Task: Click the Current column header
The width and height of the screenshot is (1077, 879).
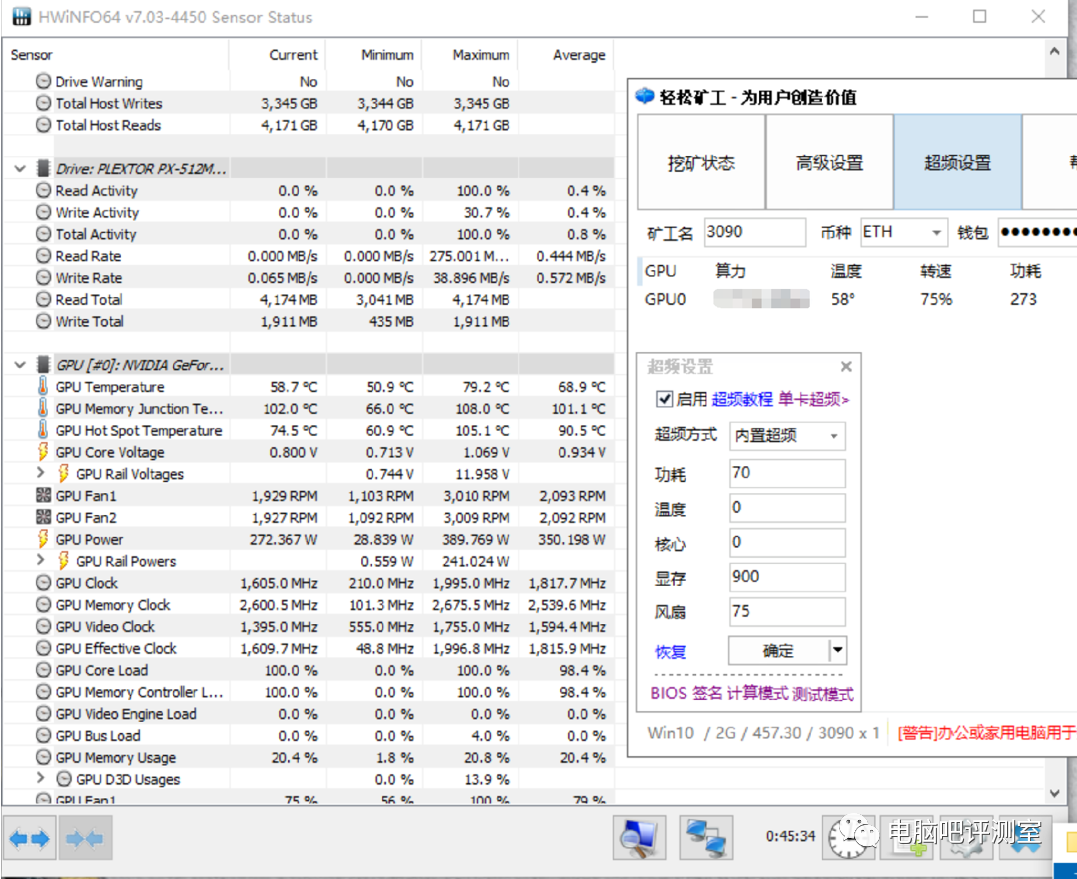Action: 293,55
